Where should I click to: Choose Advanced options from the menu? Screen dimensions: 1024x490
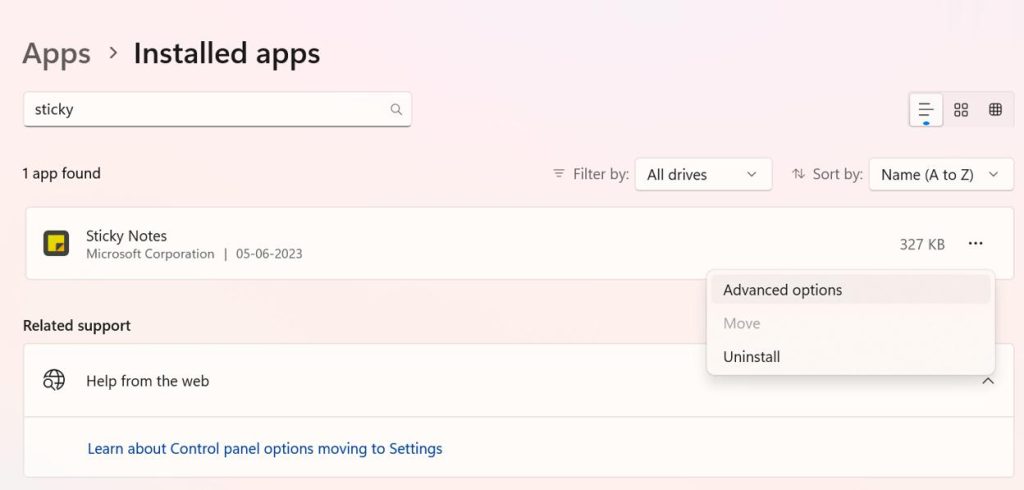tap(850, 289)
